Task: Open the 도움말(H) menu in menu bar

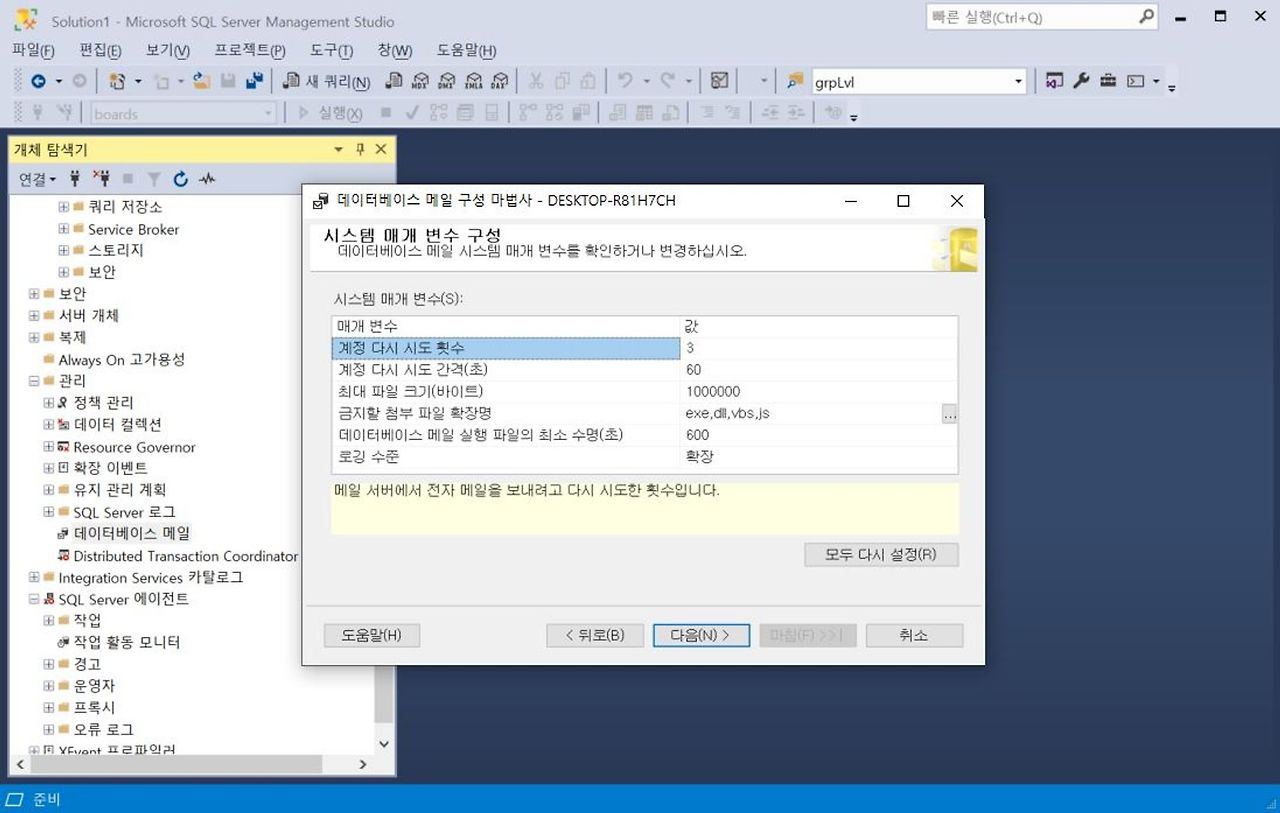Action: (x=466, y=51)
